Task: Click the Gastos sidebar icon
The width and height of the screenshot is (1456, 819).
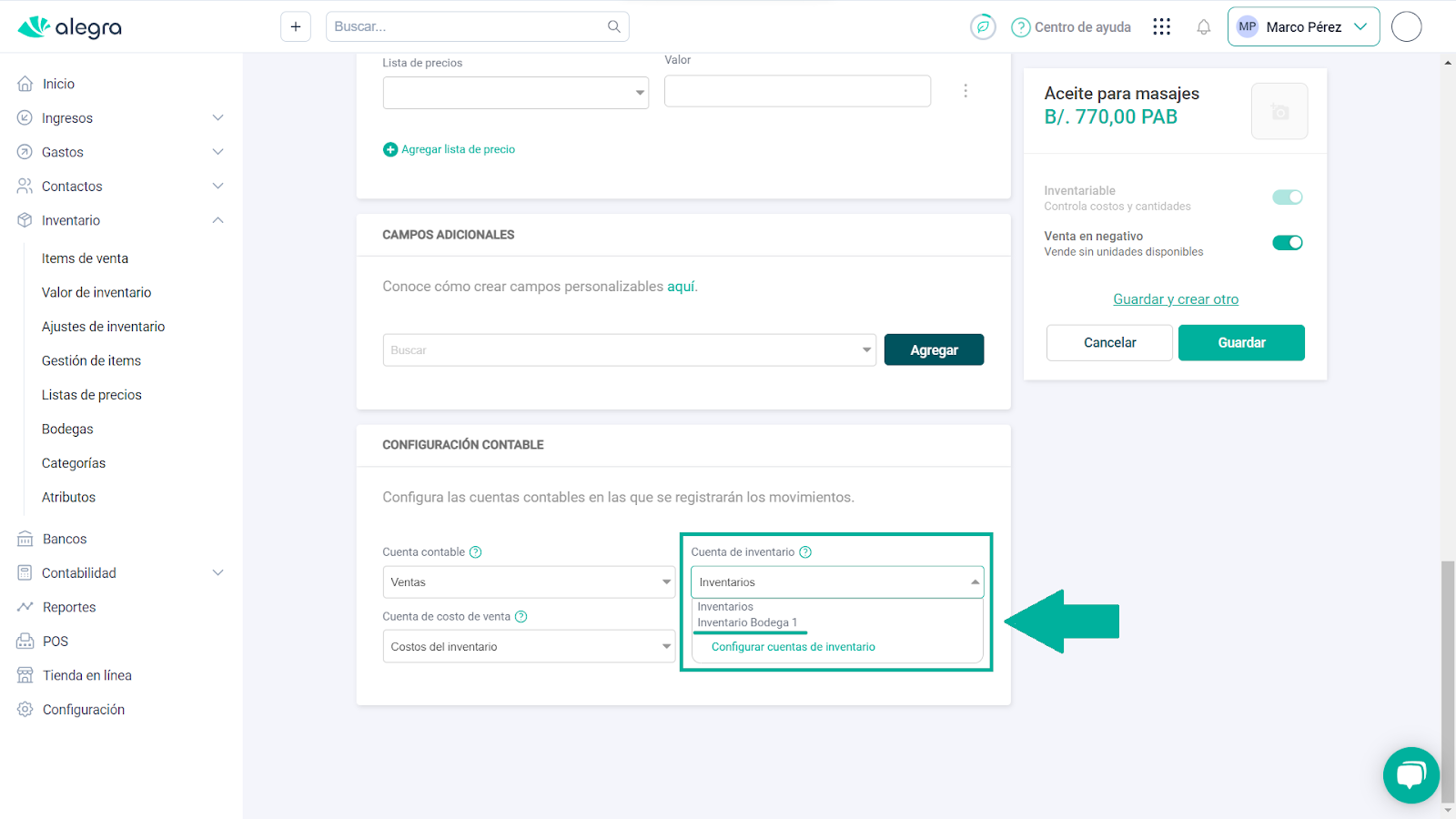Action: (25, 152)
